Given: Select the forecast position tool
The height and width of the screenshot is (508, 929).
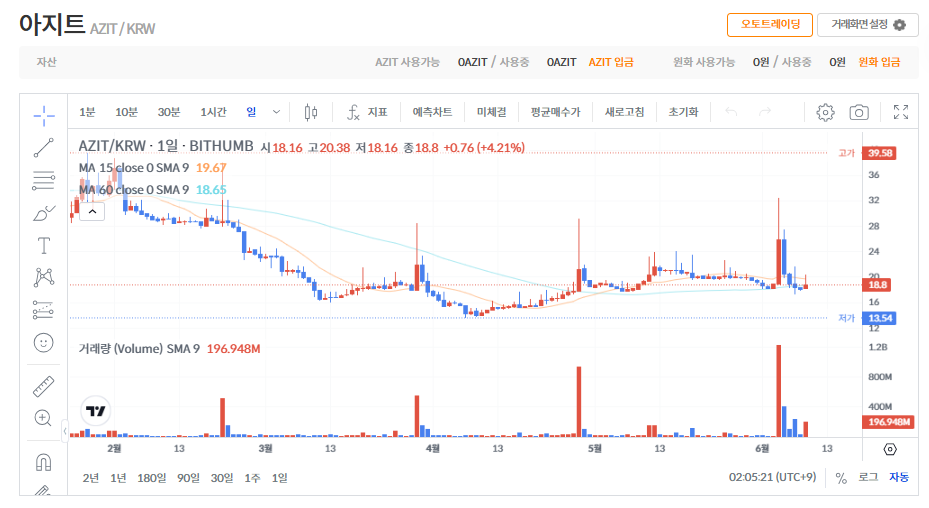Looking at the screenshot, I should (44, 310).
